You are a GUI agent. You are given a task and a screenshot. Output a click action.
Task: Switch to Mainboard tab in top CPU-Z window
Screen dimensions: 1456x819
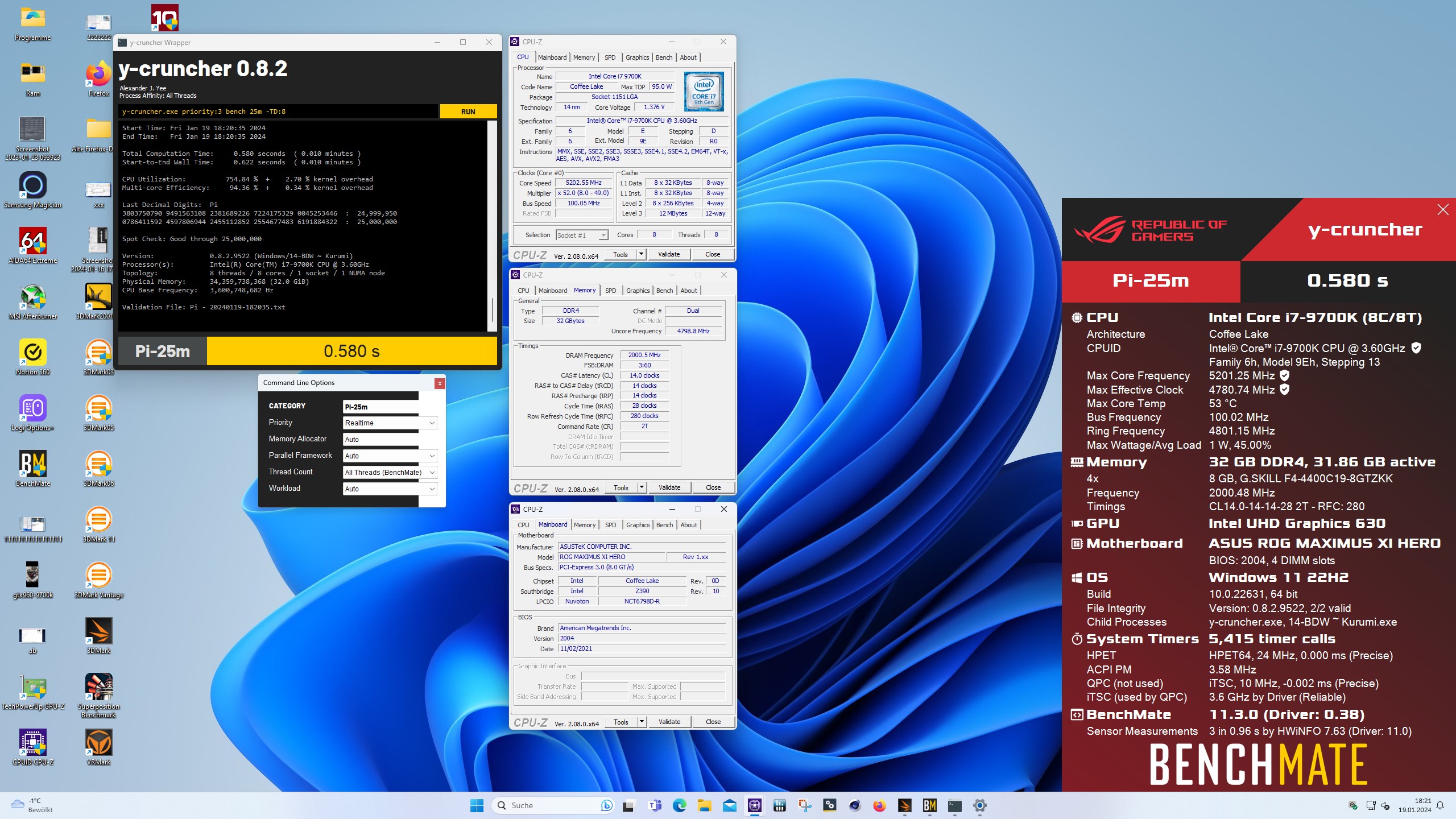tap(552, 57)
